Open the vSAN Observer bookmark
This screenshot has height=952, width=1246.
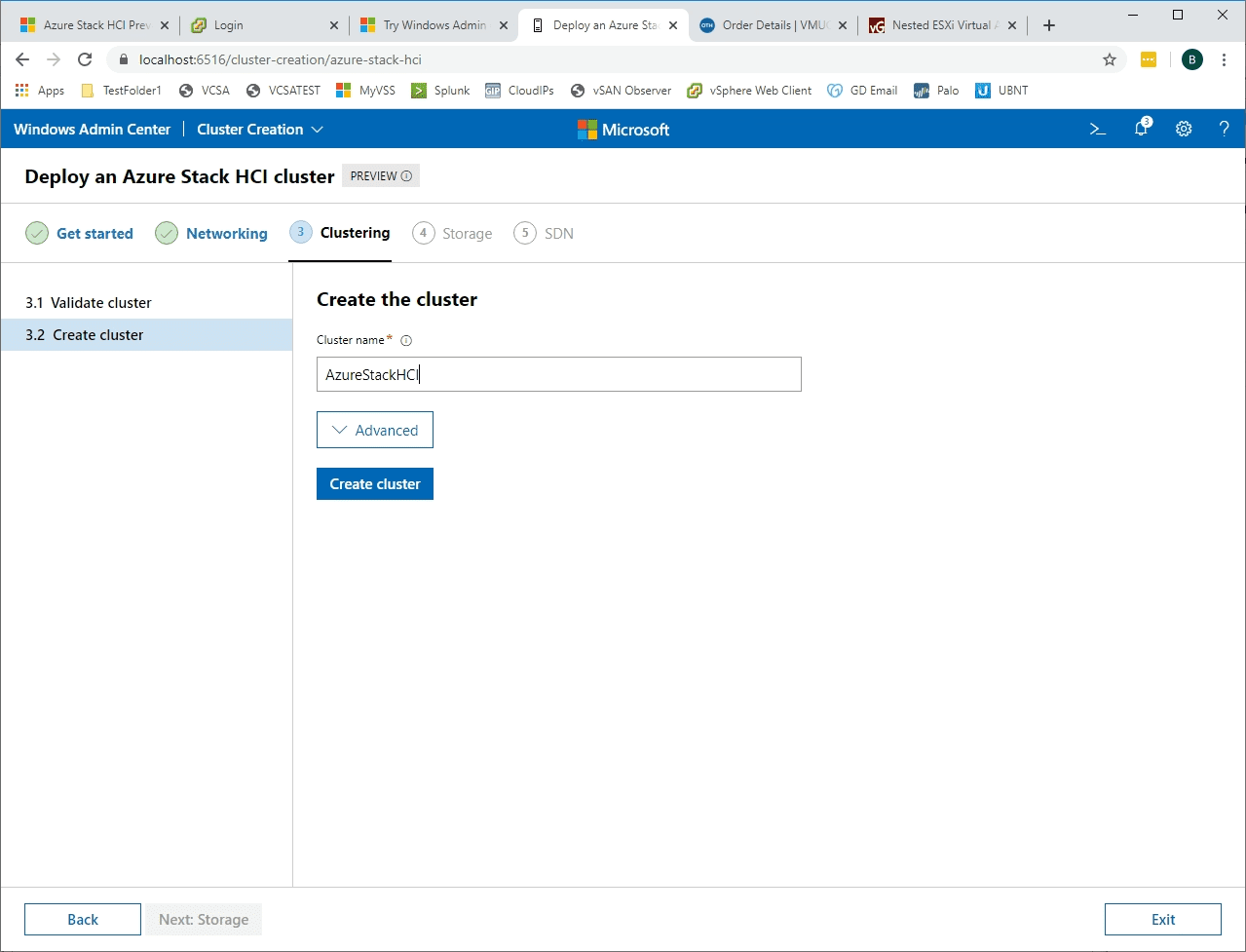tap(621, 90)
